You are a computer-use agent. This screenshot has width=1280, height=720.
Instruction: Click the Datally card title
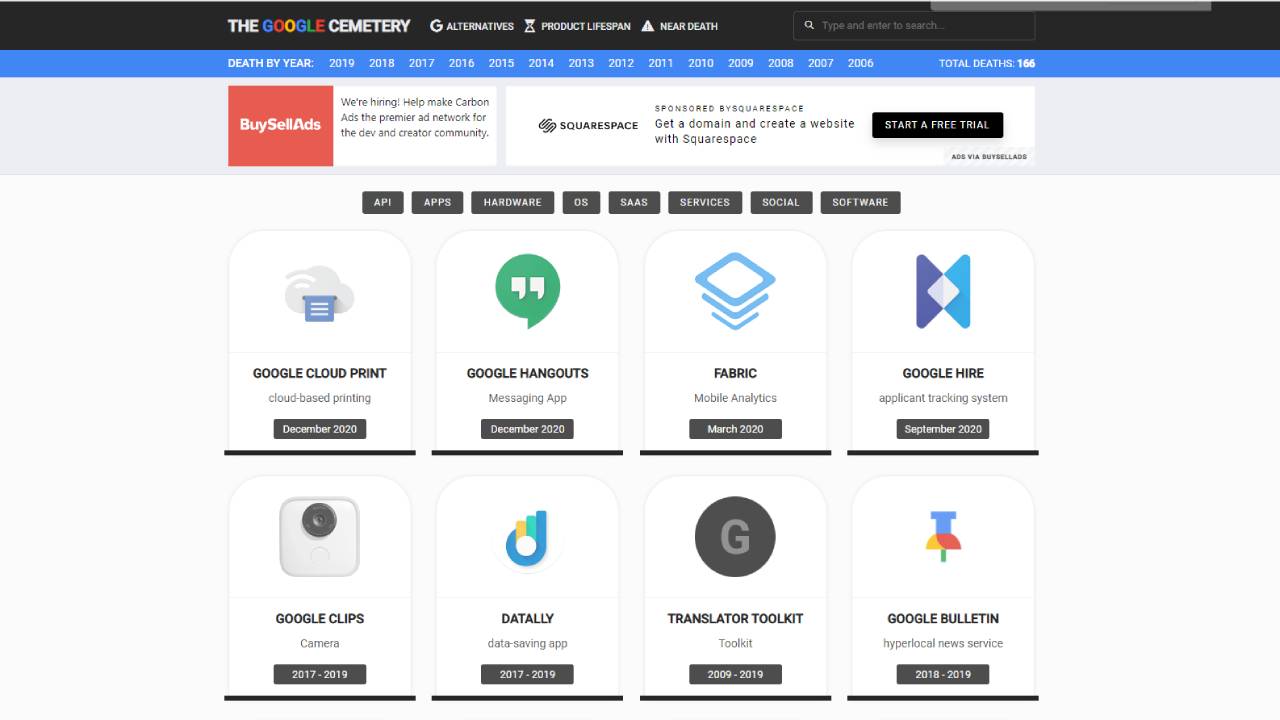pyautogui.click(x=528, y=618)
